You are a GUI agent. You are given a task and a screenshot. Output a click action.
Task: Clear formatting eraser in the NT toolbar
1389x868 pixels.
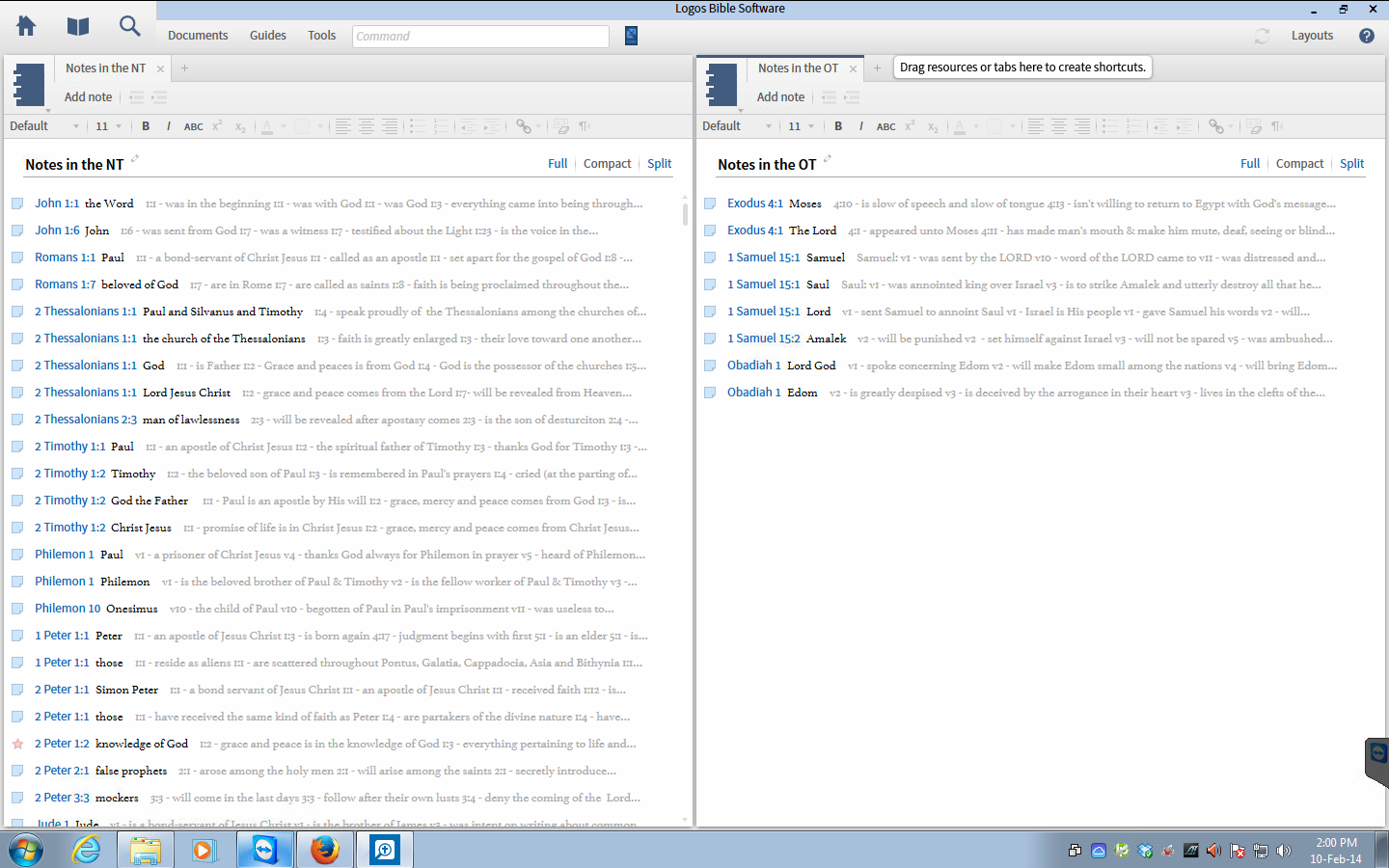click(x=560, y=126)
